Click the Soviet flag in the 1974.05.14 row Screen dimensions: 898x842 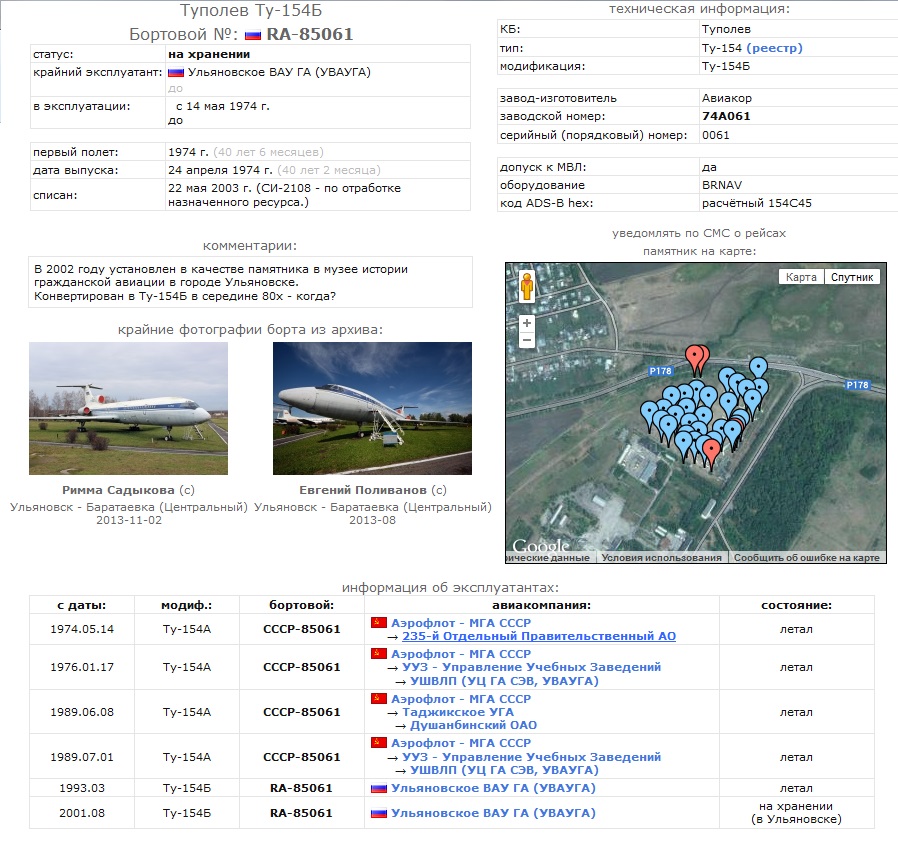[378, 622]
